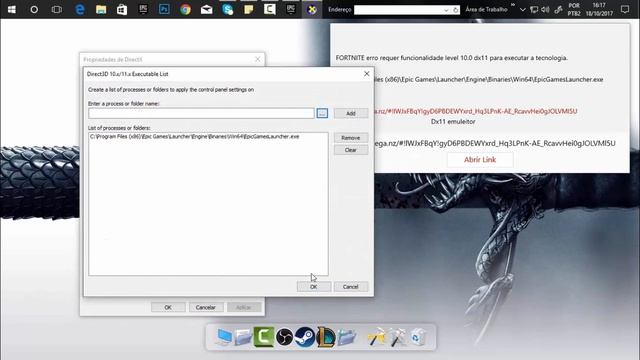Click the black mega.nz URL above Abrir Link

[495, 143]
